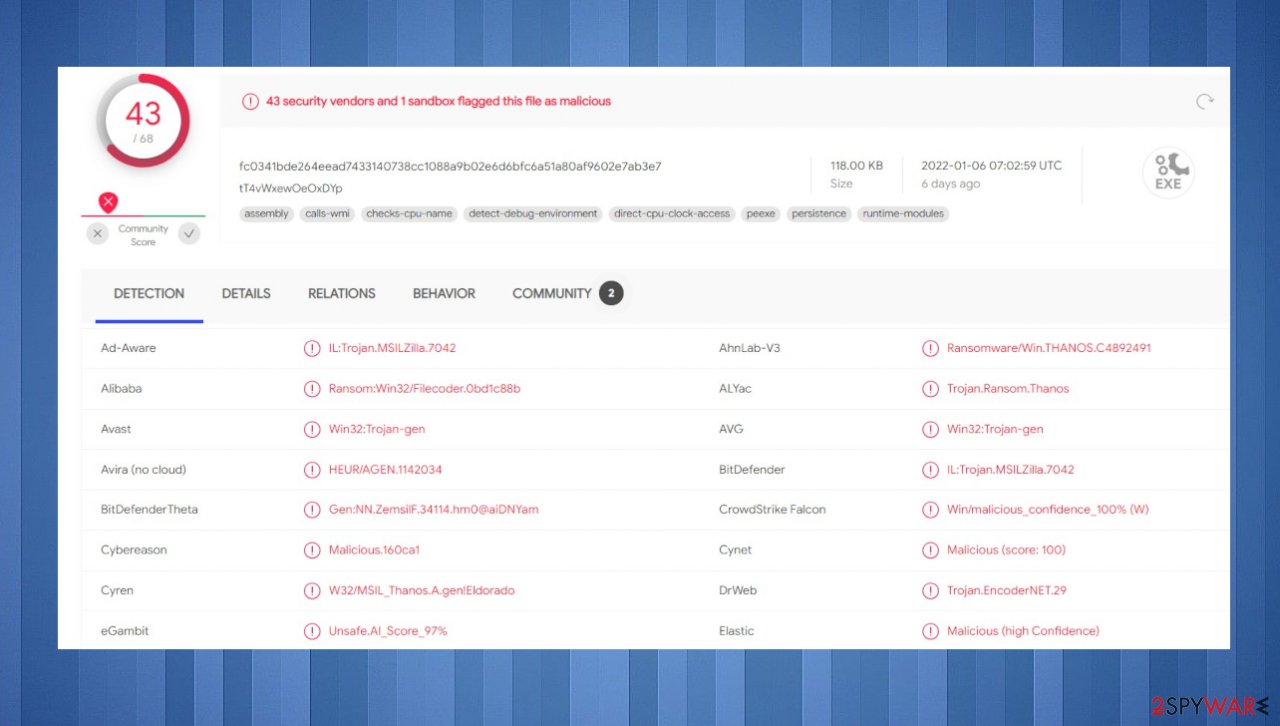Click the community score downvote X button
The image size is (1280, 726).
pyautogui.click(x=97, y=234)
